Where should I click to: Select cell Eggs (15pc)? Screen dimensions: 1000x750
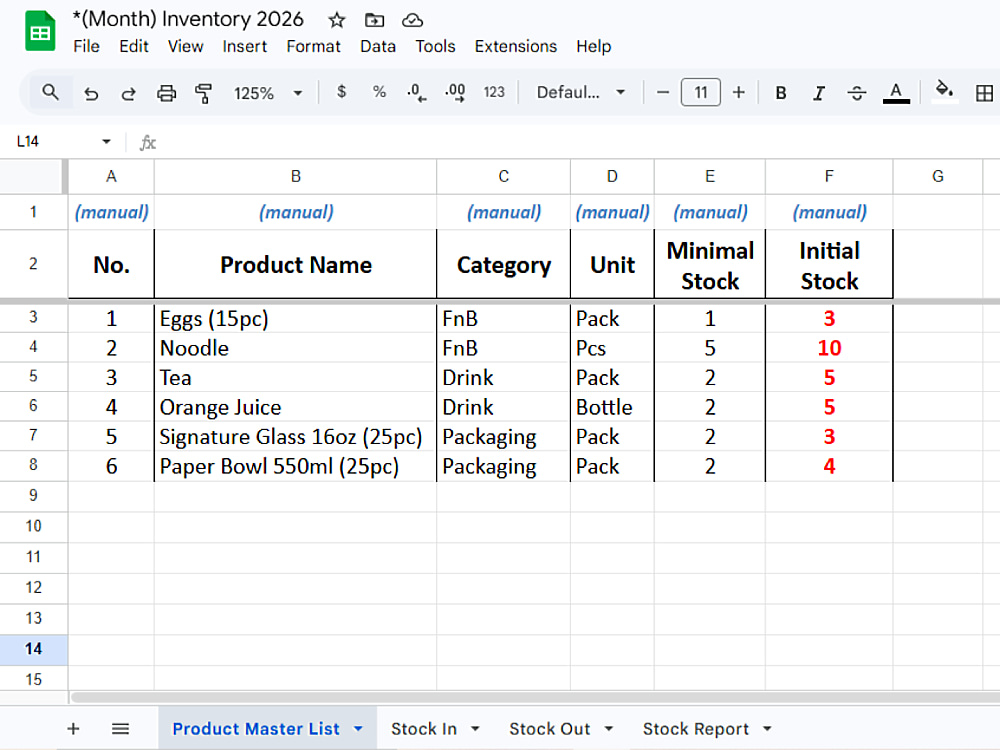pyautogui.click(x=295, y=318)
